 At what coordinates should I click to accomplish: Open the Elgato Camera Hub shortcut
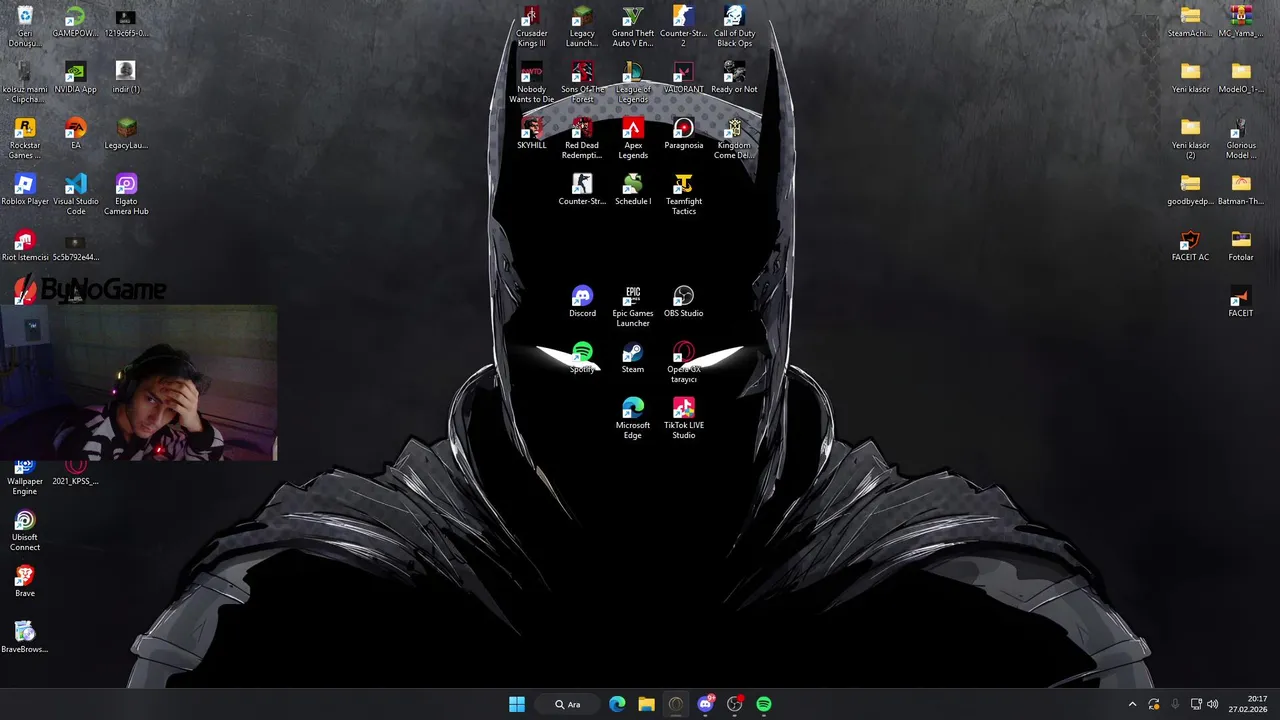point(126,194)
